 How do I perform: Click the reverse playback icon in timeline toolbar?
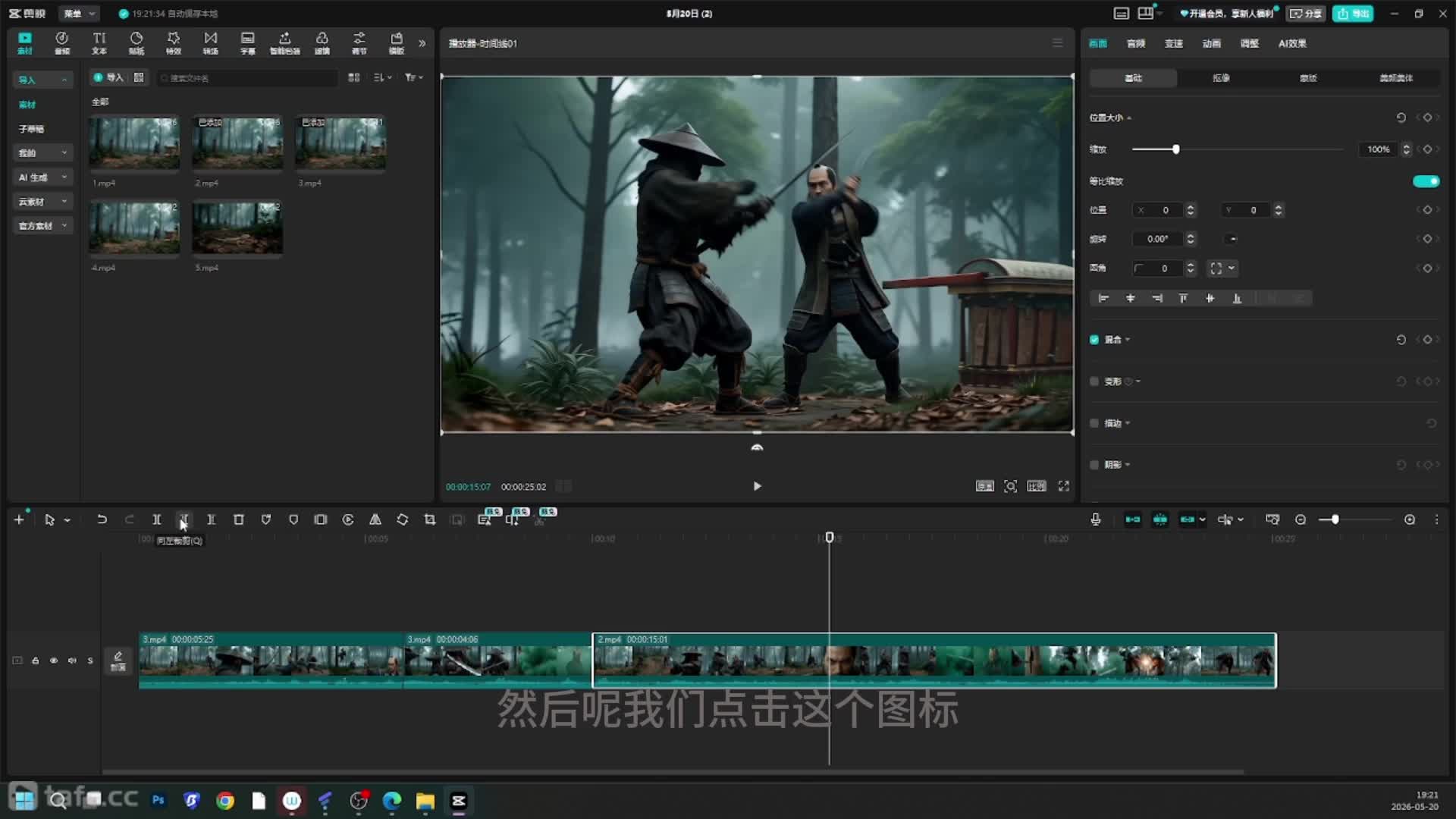[x=348, y=519]
